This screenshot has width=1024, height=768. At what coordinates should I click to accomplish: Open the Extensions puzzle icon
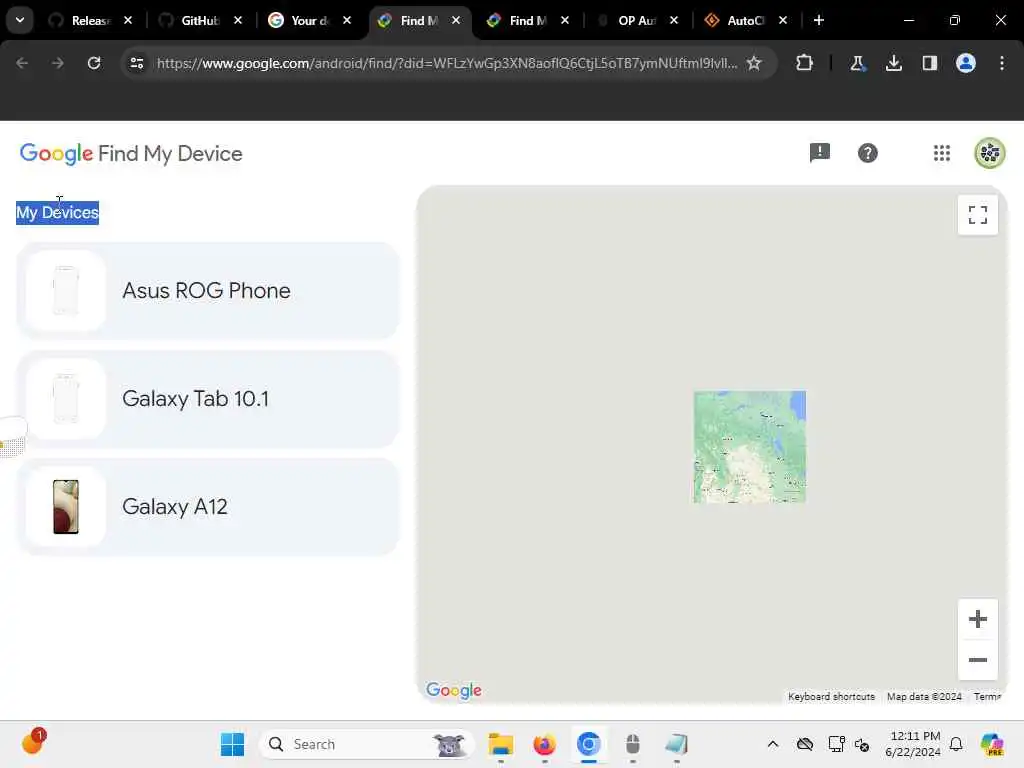pos(805,63)
